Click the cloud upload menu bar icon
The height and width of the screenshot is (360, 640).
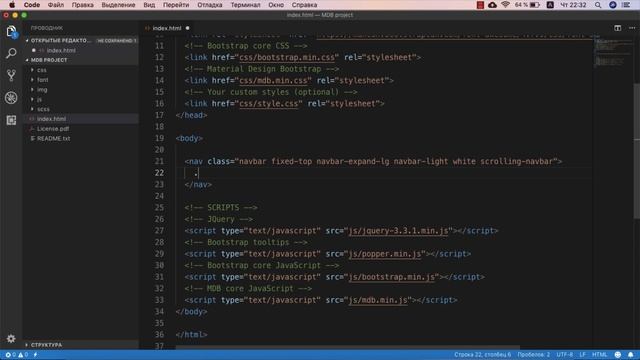pyautogui.click(x=492, y=5)
